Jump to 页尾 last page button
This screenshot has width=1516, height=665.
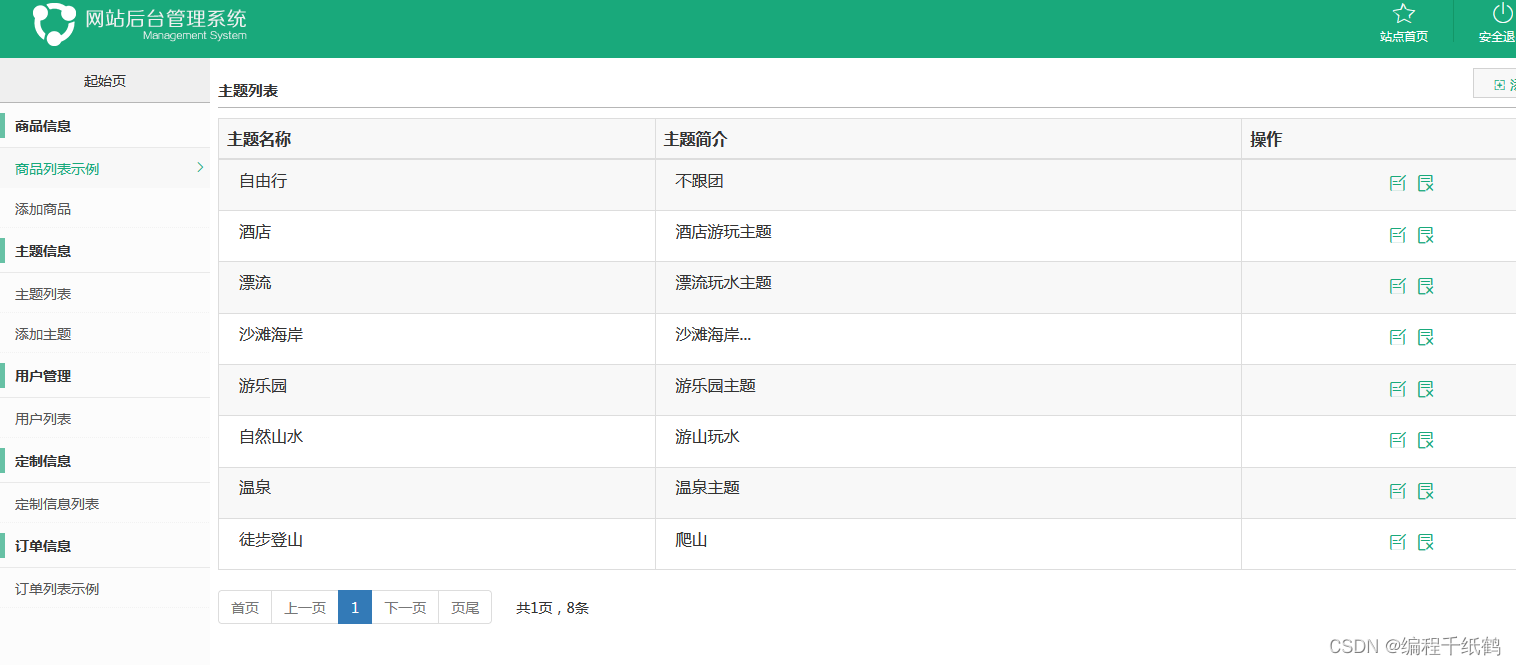coord(465,607)
